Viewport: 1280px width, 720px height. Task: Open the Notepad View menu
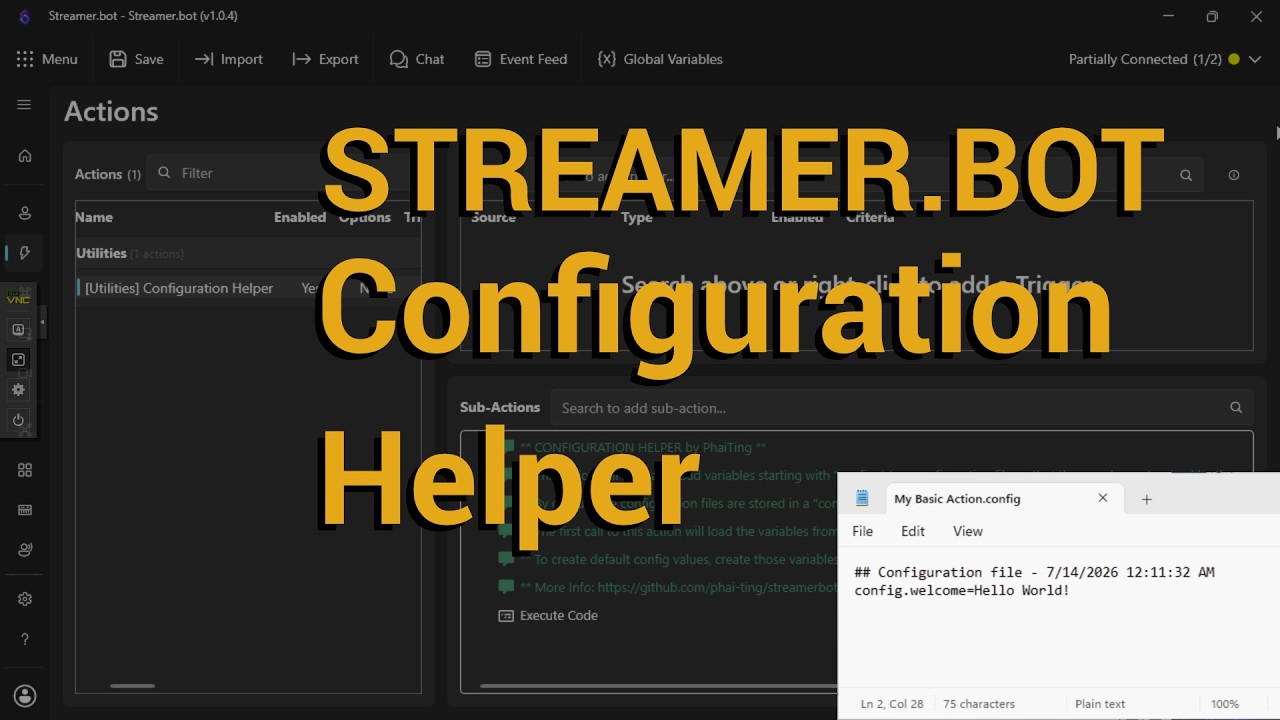pyautogui.click(x=968, y=531)
